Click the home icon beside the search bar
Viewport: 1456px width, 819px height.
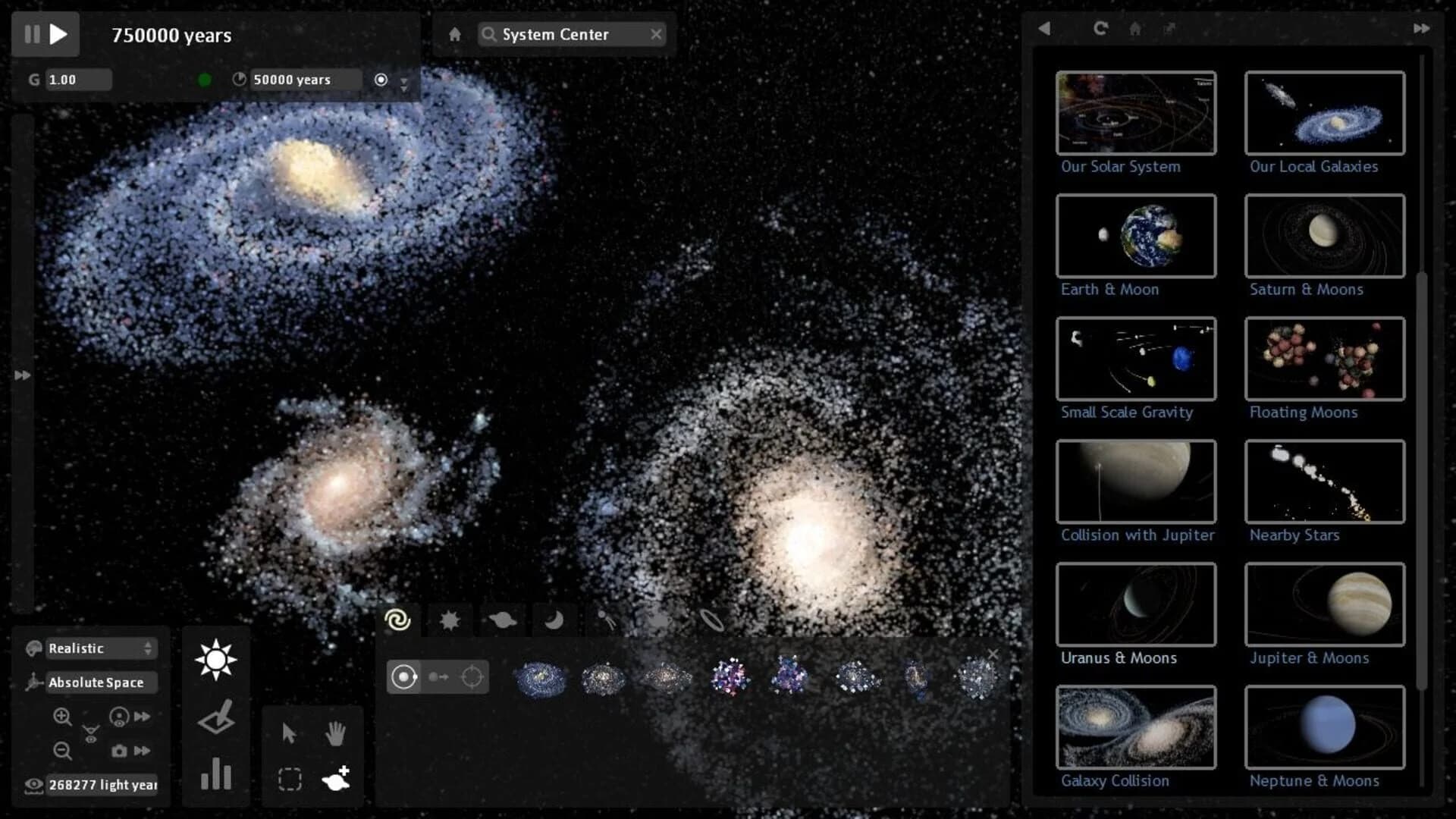(453, 34)
